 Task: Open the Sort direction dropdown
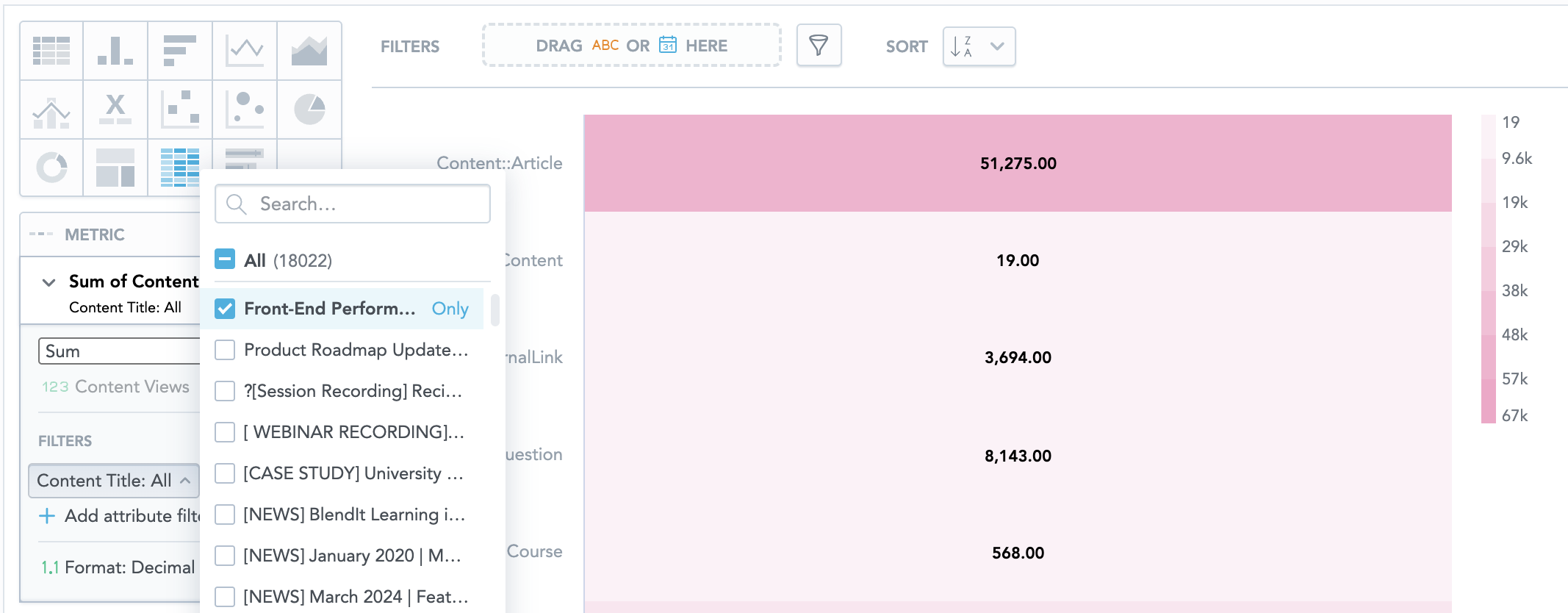979,46
